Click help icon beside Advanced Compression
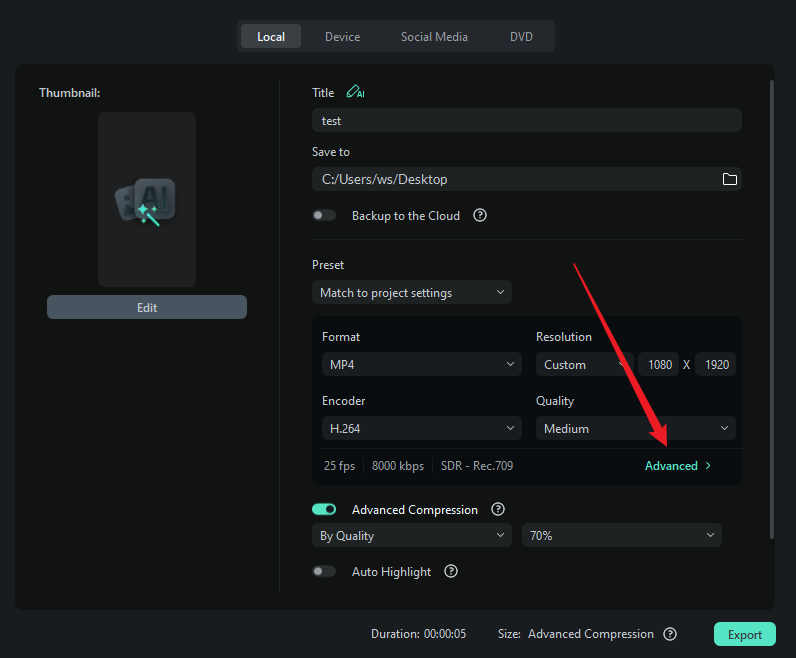 pos(498,509)
